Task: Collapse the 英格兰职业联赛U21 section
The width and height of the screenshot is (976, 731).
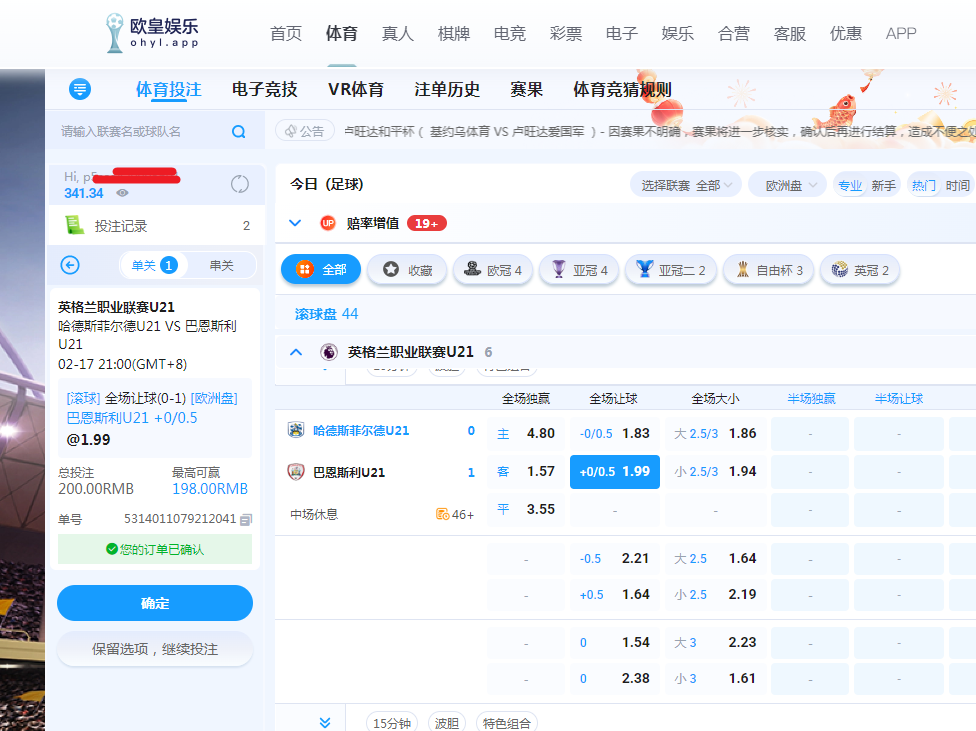Action: click(x=296, y=352)
